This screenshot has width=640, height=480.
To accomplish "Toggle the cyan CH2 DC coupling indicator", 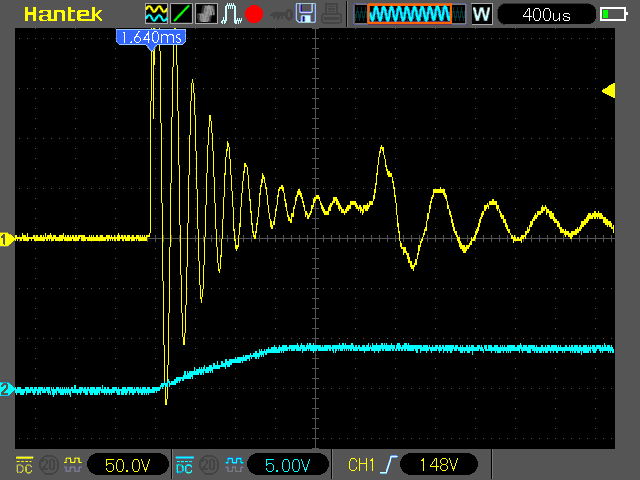I will pos(184,464).
